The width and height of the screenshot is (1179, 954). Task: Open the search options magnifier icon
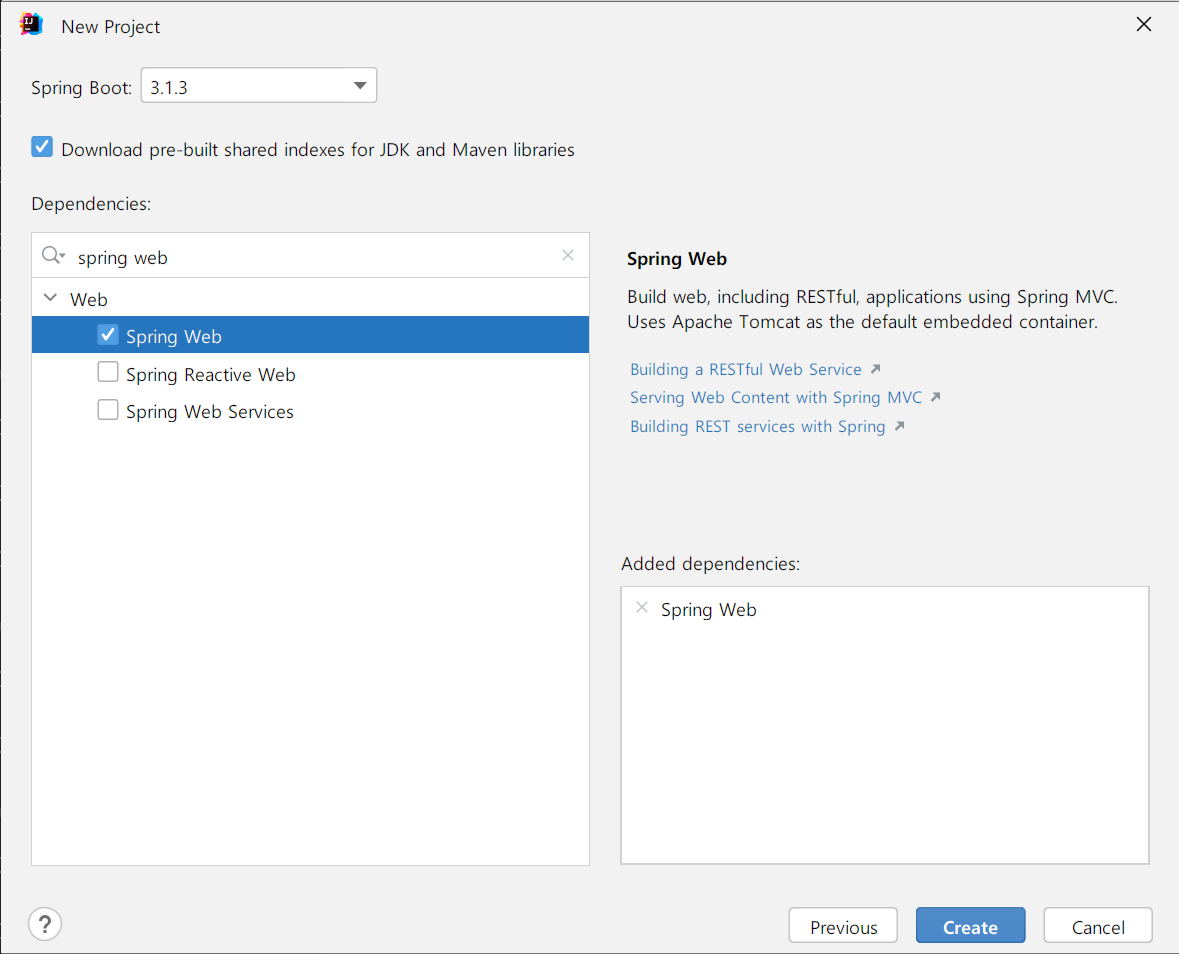[x=53, y=256]
